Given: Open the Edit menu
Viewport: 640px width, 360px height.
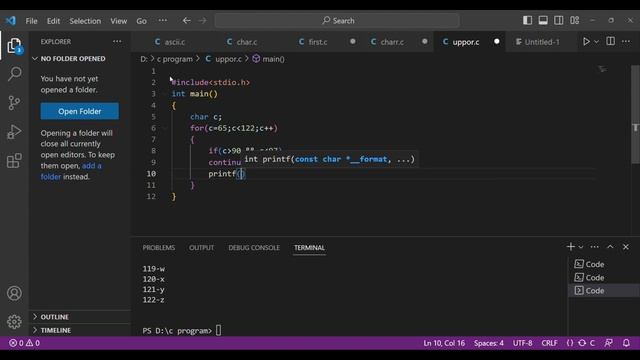Looking at the screenshot, I should tap(53, 21).
